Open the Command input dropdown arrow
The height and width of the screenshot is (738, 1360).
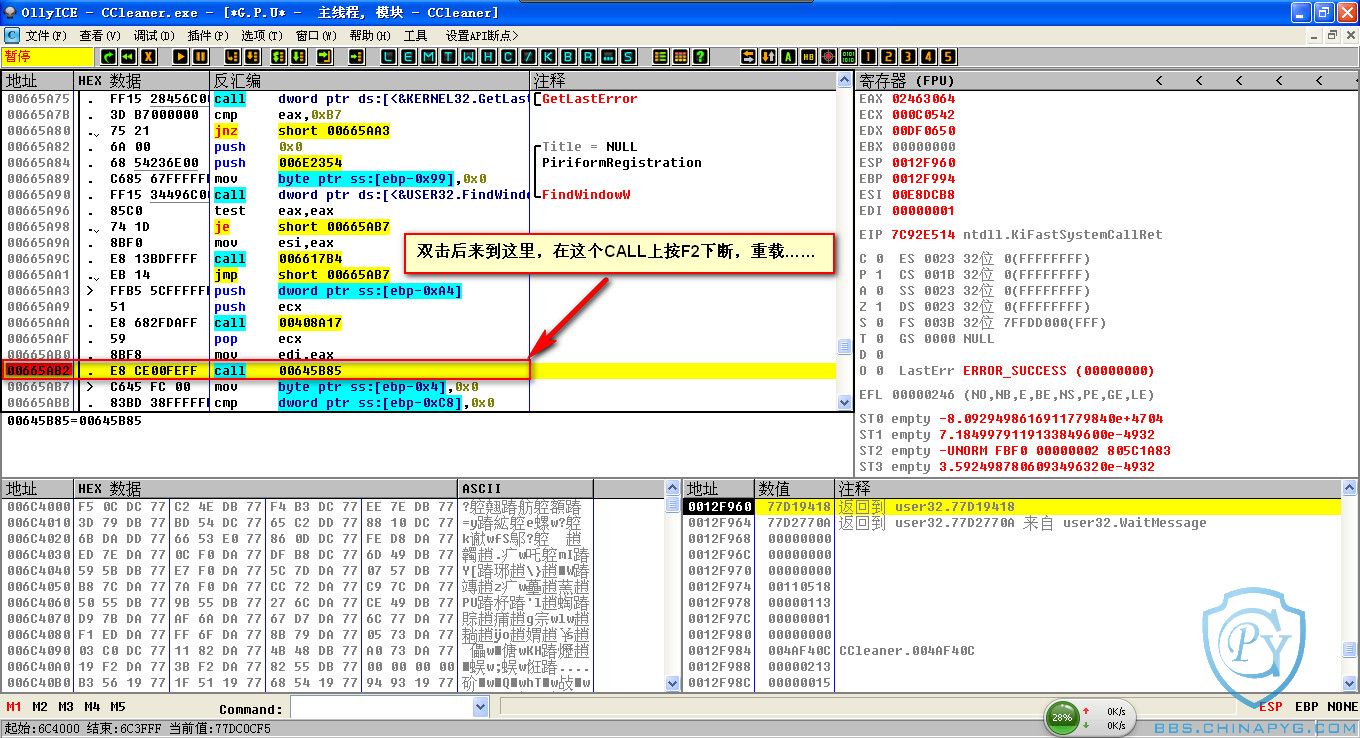[480, 707]
